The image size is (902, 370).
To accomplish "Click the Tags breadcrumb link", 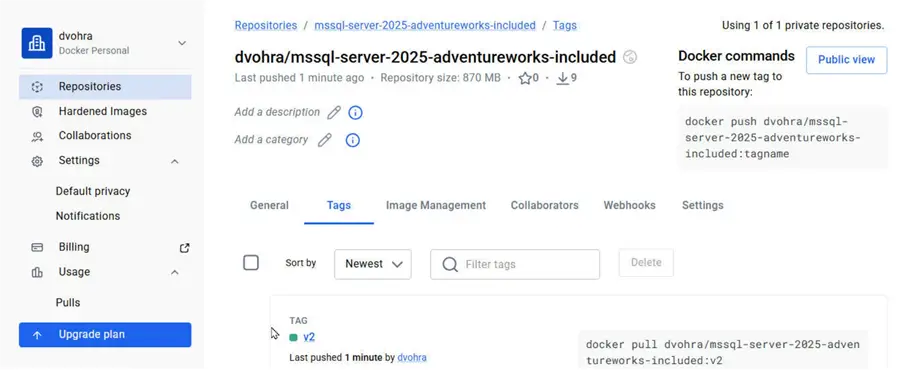I will pyautogui.click(x=564, y=25).
